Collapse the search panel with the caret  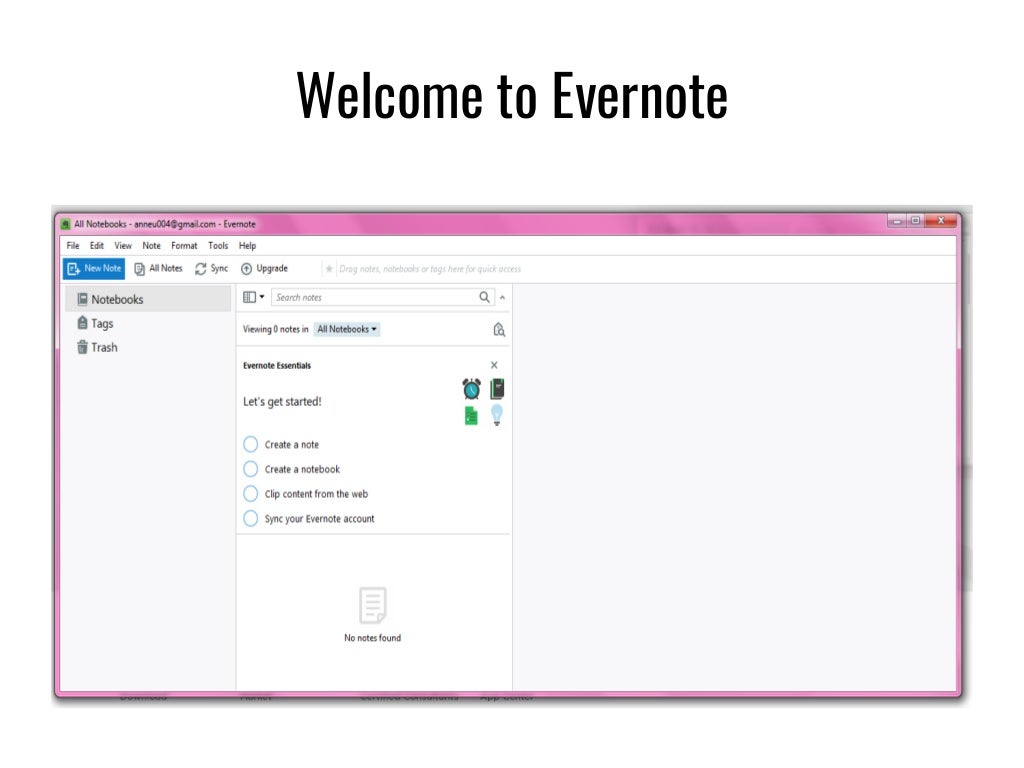502,297
